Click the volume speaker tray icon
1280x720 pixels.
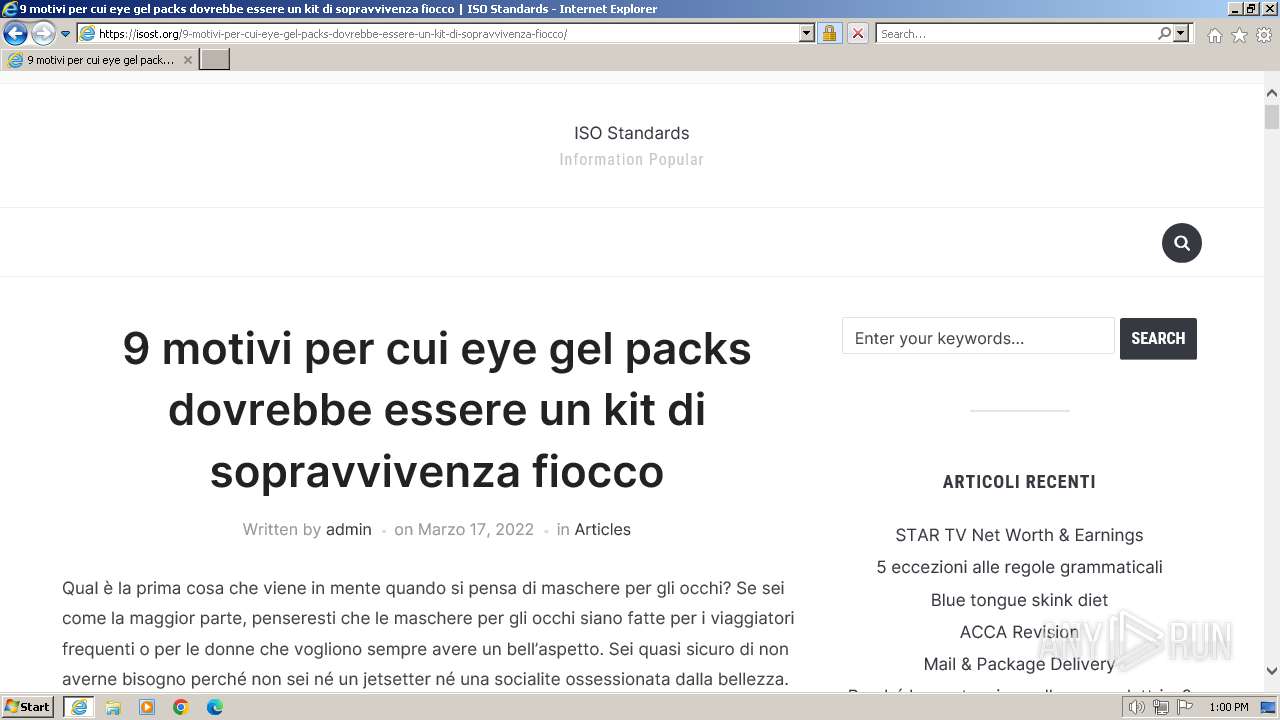pyautogui.click(x=1137, y=707)
